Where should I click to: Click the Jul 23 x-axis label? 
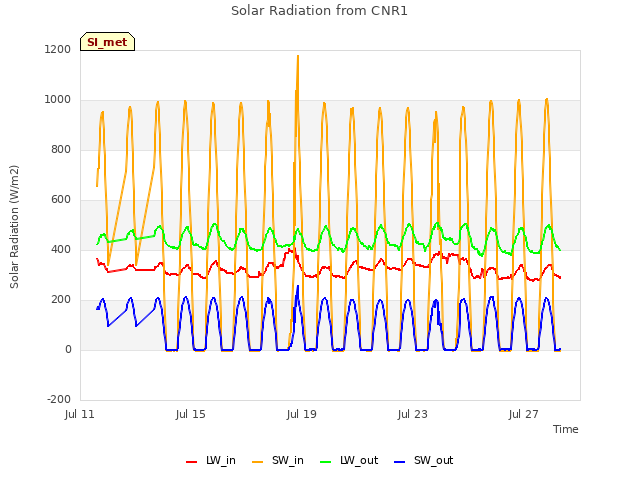click(413, 414)
